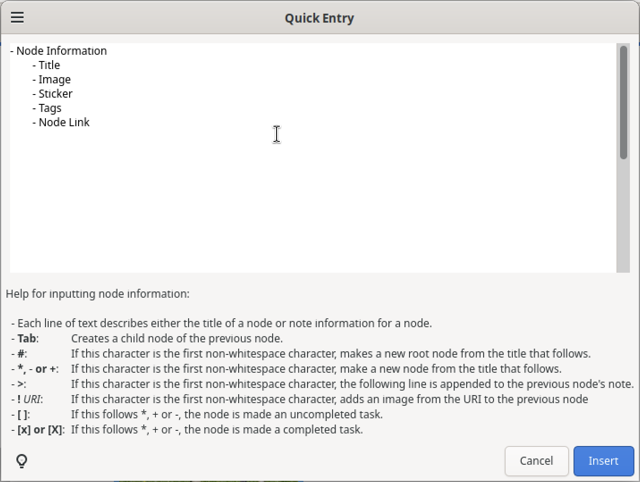Click the "makes a new root node" description

[x=331, y=354]
